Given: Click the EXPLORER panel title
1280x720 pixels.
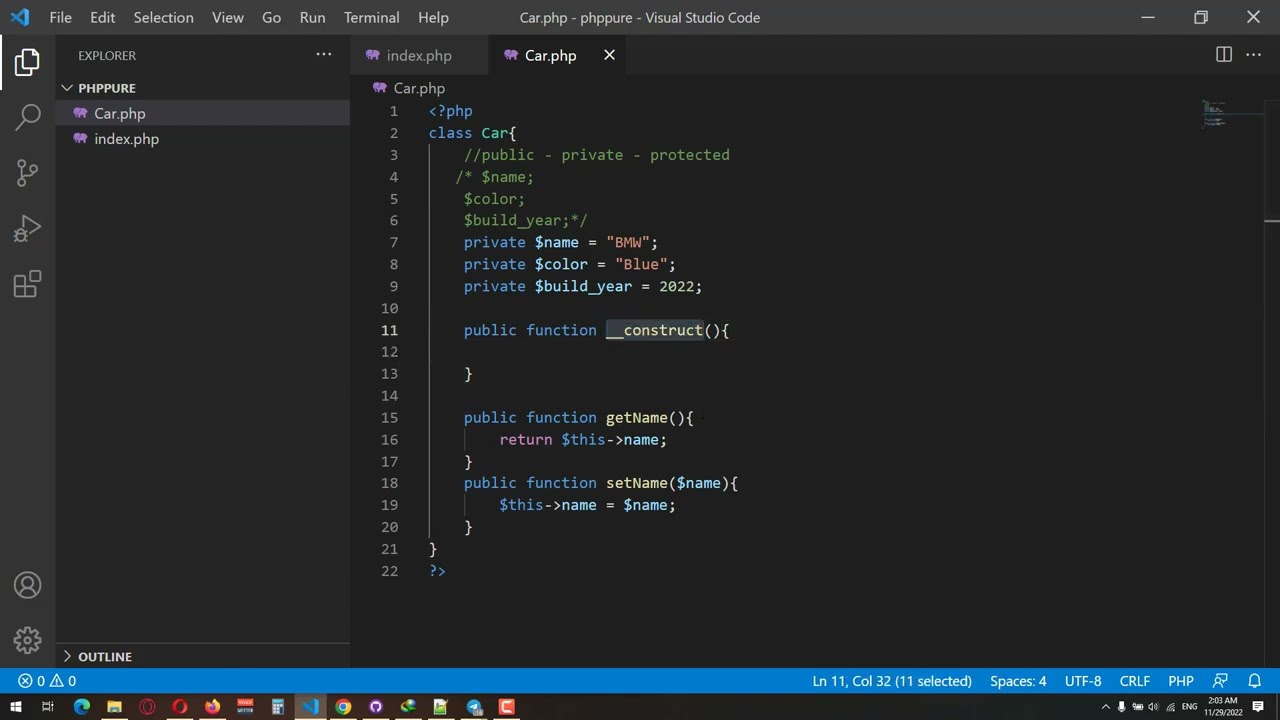Looking at the screenshot, I should click(x=107, y=55).
